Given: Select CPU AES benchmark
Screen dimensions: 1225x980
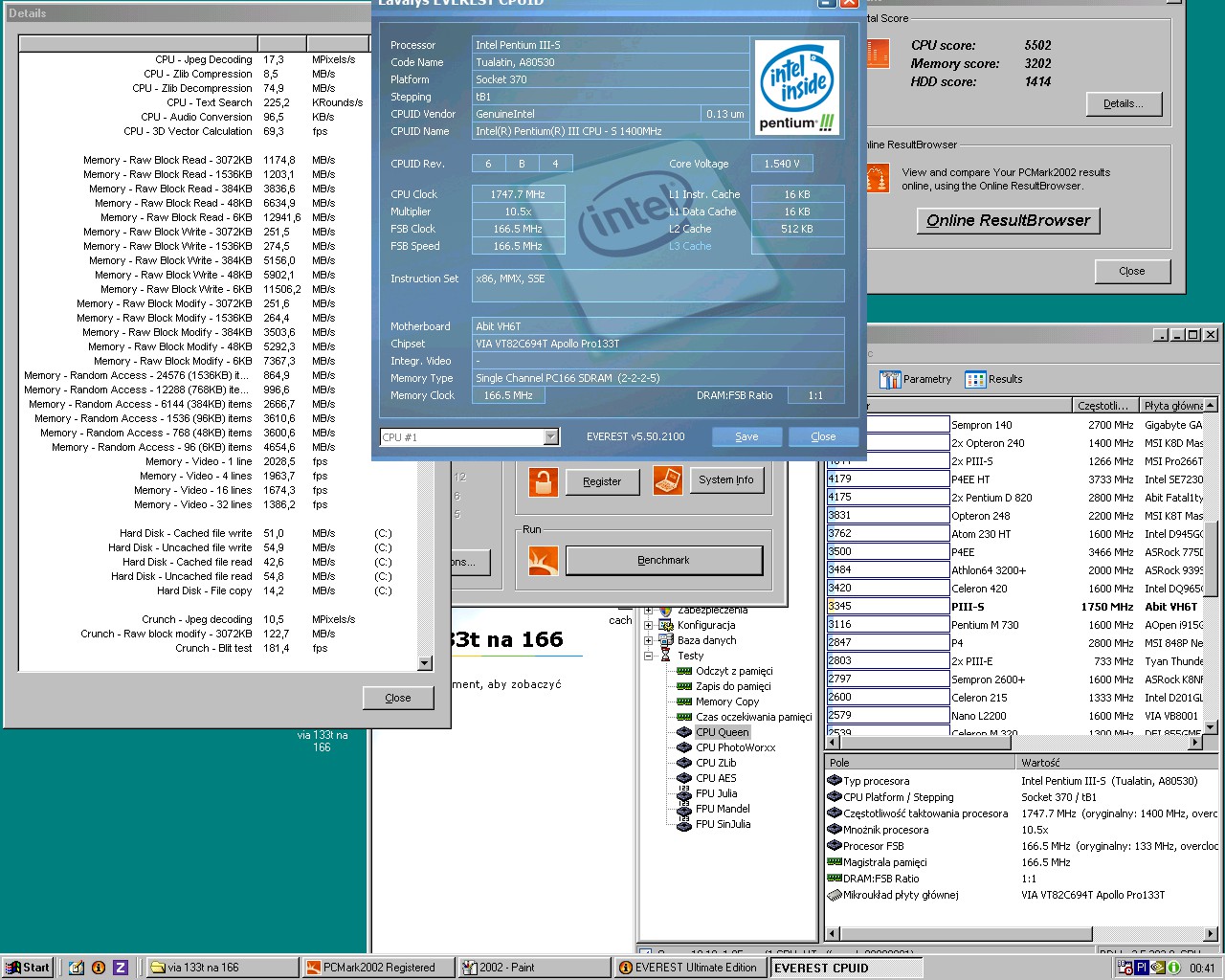Looking at the screenshot, I should pyautogui.click(x=716, y=778).
